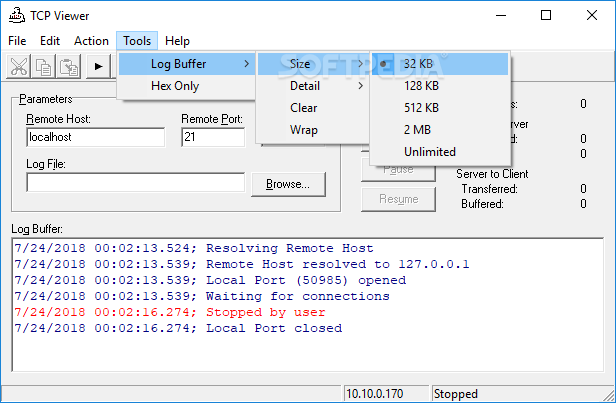Close the open Tools menu

click(x=137, y=41)
